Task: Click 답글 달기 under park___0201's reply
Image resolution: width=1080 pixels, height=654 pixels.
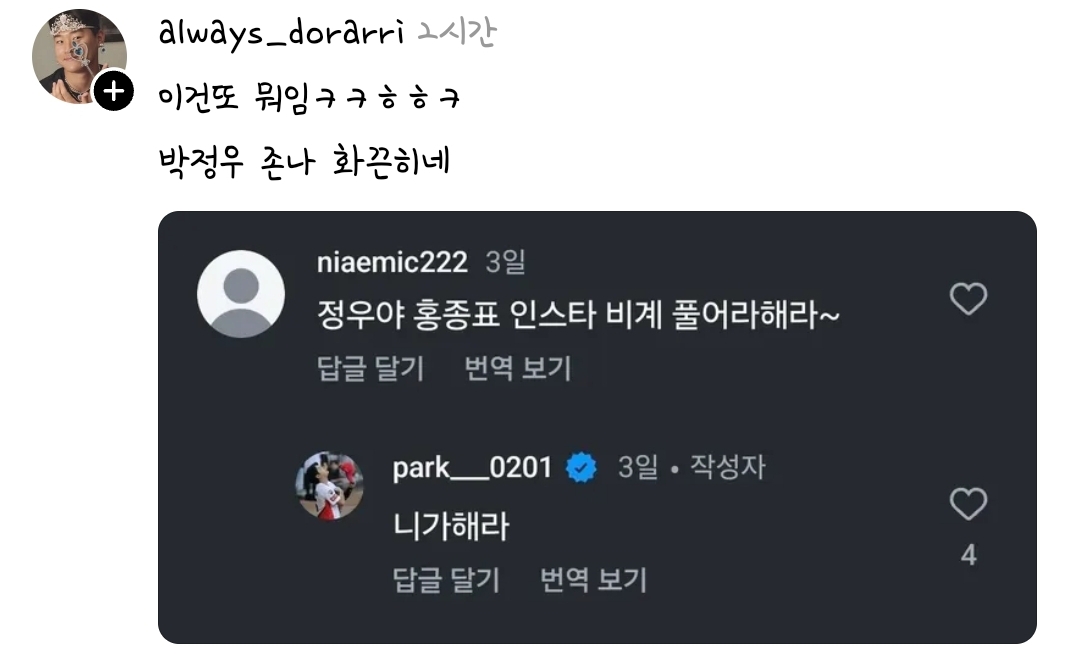Action: coord(446,580)
